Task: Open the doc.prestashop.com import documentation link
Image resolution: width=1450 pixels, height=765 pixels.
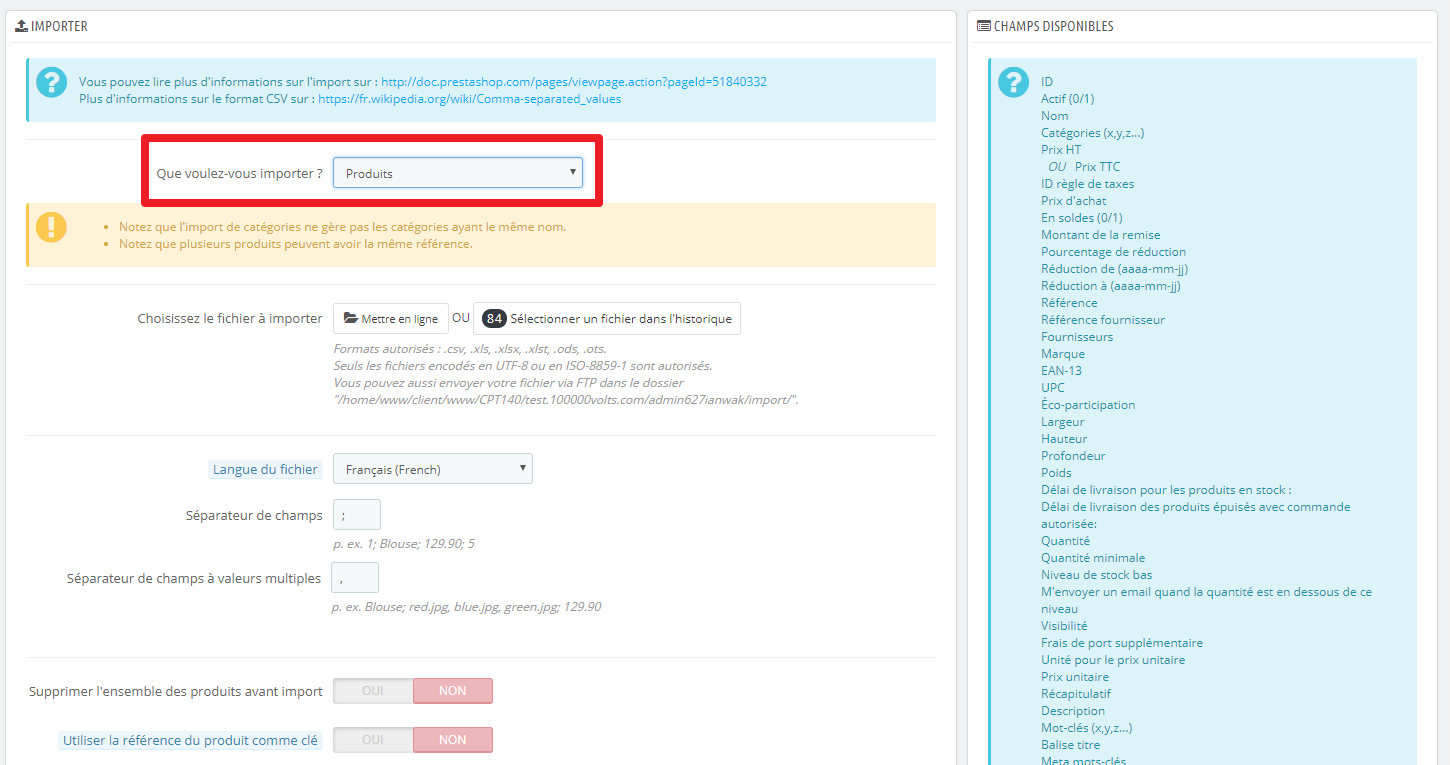Action: 574,82
